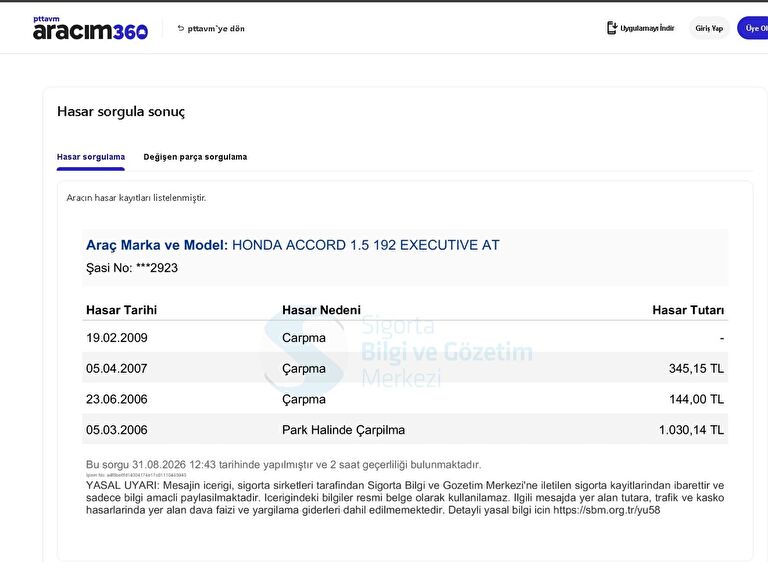Click the amount 1.030,14 TL
This screenshot has width=768, height=562.
692,430
